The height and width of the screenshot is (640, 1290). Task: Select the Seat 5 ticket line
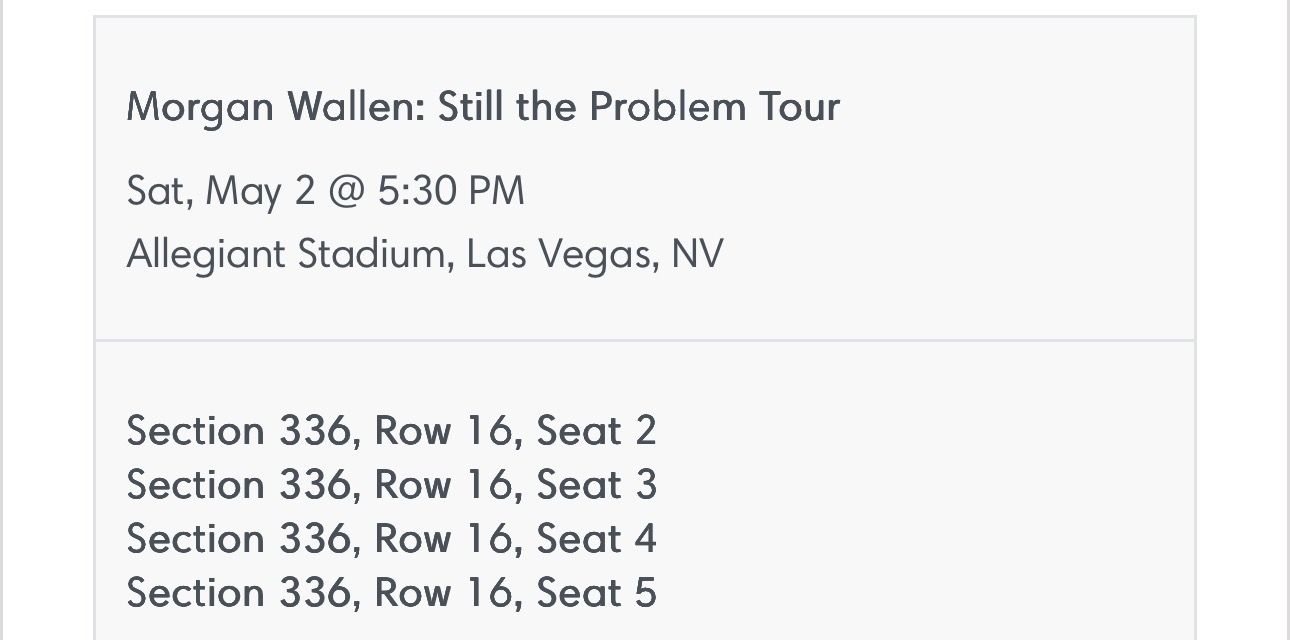click(x=391, y=593)
